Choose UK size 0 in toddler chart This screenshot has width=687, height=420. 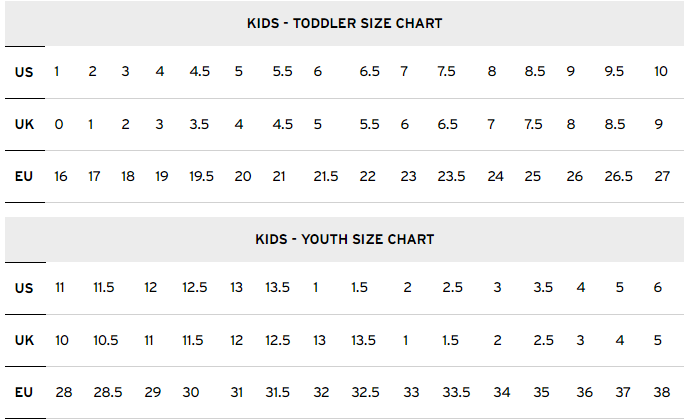tap(59, 124)
